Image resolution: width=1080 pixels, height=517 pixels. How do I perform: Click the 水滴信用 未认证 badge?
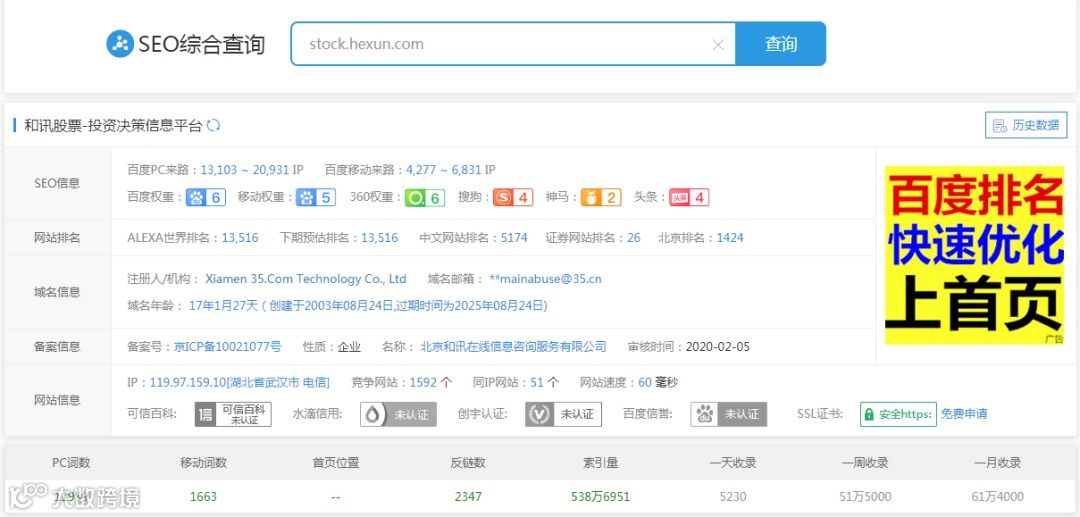click(x=398, y=414)
